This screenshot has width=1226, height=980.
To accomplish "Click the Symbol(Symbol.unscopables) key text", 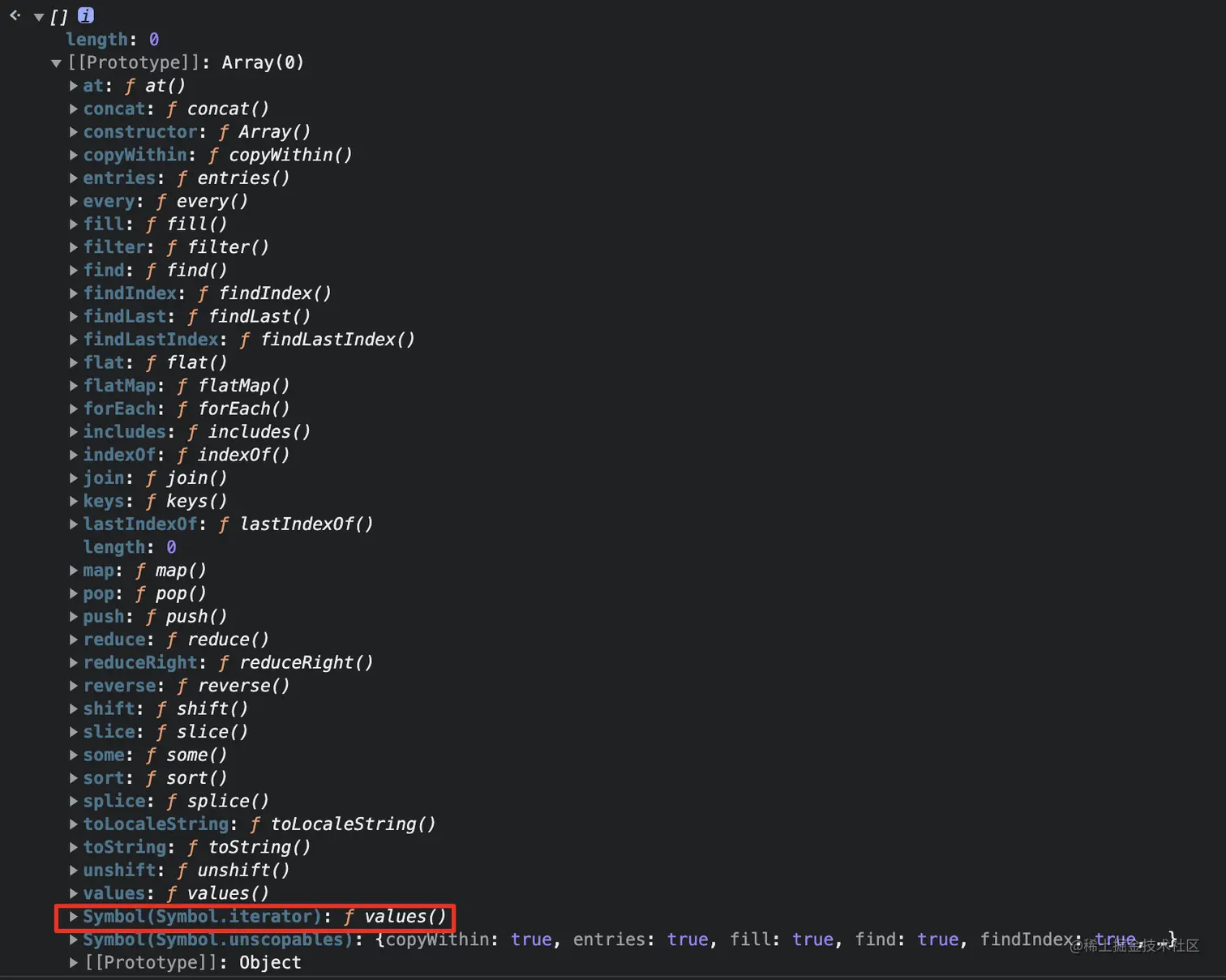I will (218, 939).
